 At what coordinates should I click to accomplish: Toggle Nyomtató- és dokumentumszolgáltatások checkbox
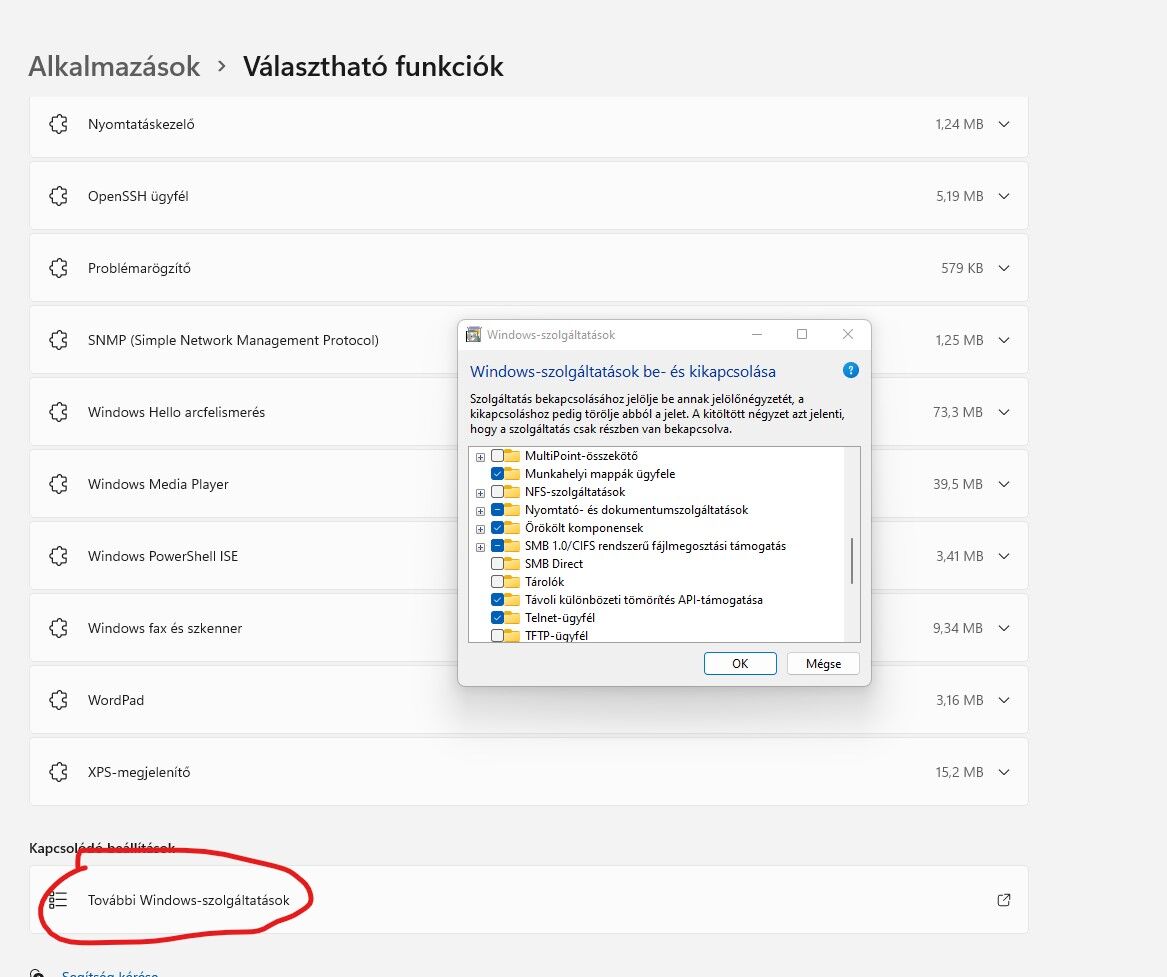pos(497,510)
